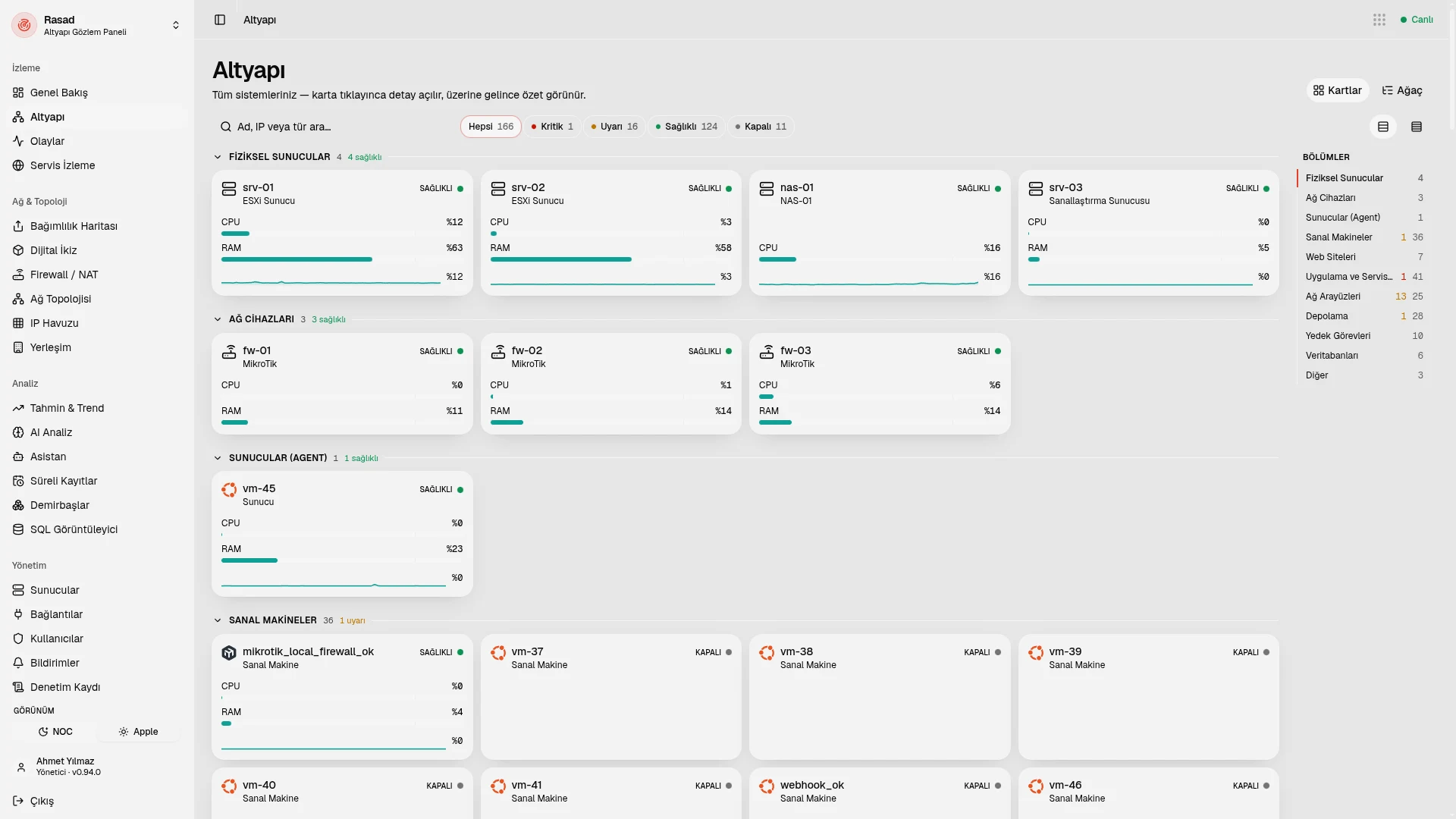Collapse Fiziksel Sunucular section
1456x819 pixels.
218,157
